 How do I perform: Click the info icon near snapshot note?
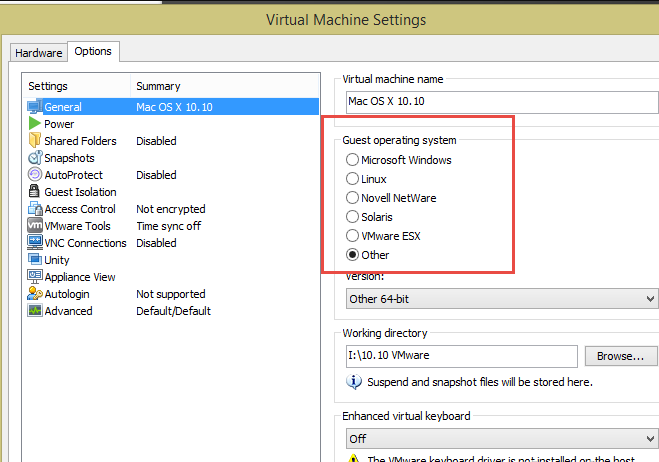pyautogui.click(x=354, y=382)
